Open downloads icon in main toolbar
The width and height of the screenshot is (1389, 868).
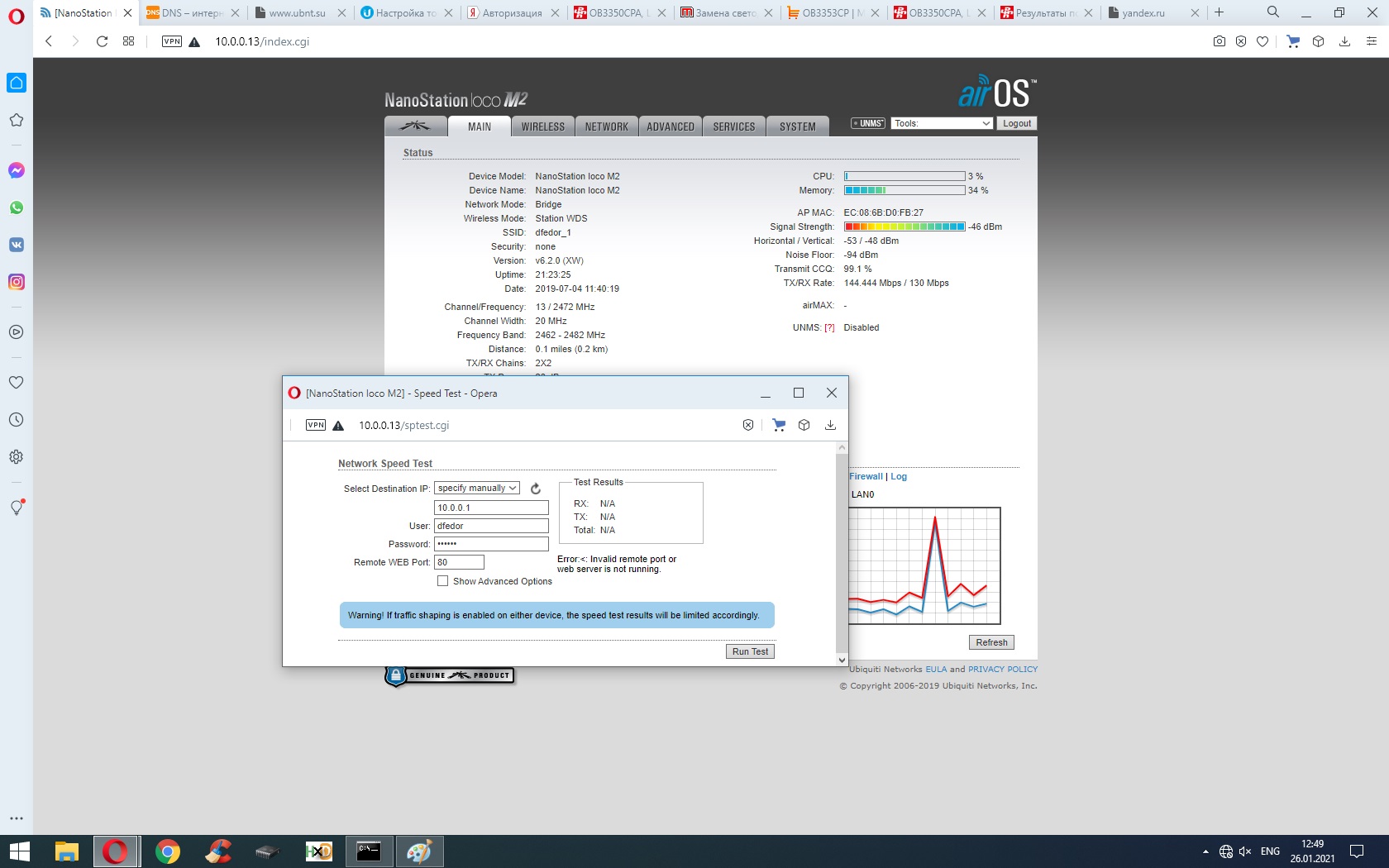(1345, 41)
